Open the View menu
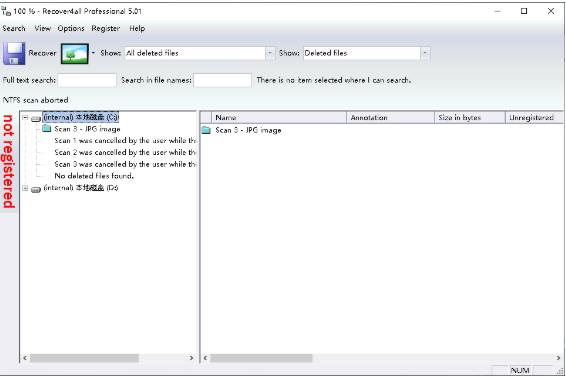 [43, 28]
